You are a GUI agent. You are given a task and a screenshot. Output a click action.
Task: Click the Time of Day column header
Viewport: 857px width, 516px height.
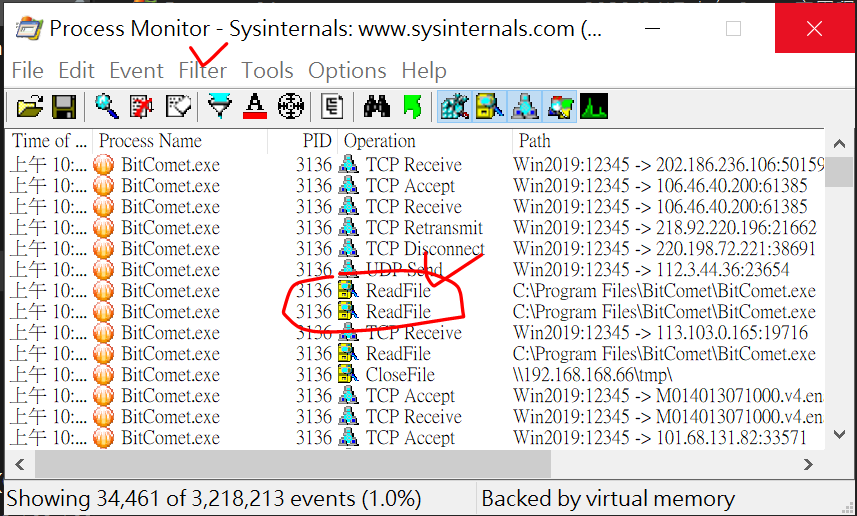point(49,141)
